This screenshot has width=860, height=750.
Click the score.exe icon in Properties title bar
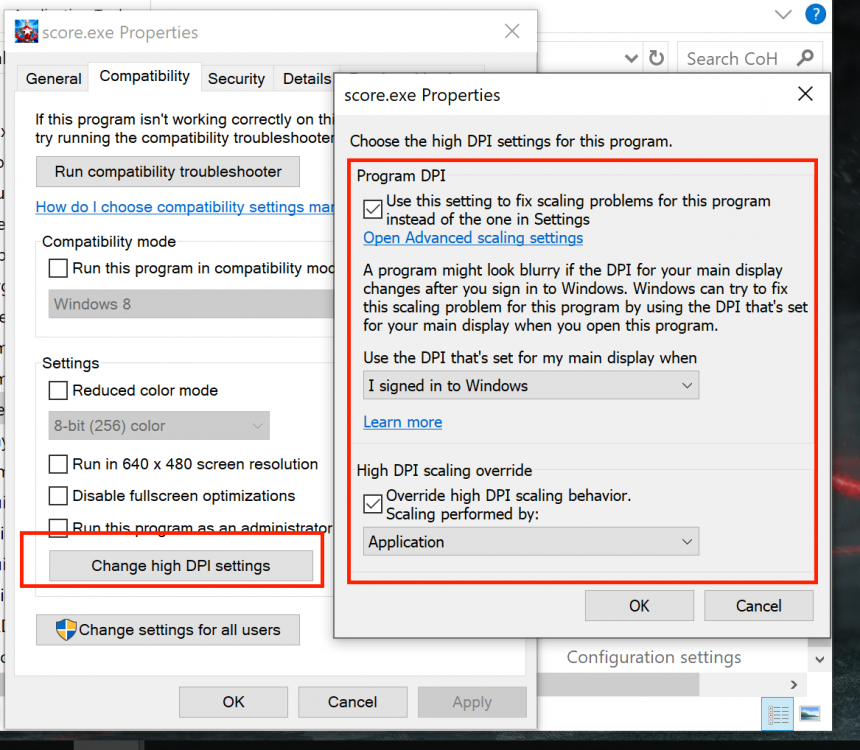(x=27, y=32)
